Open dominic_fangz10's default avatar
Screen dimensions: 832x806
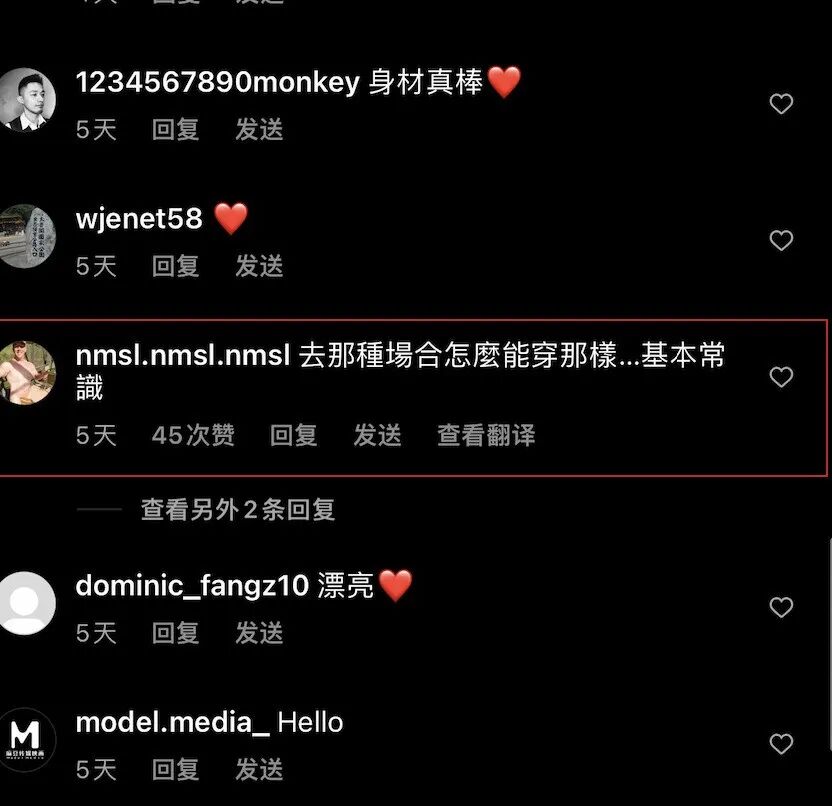tap(25, 603)
